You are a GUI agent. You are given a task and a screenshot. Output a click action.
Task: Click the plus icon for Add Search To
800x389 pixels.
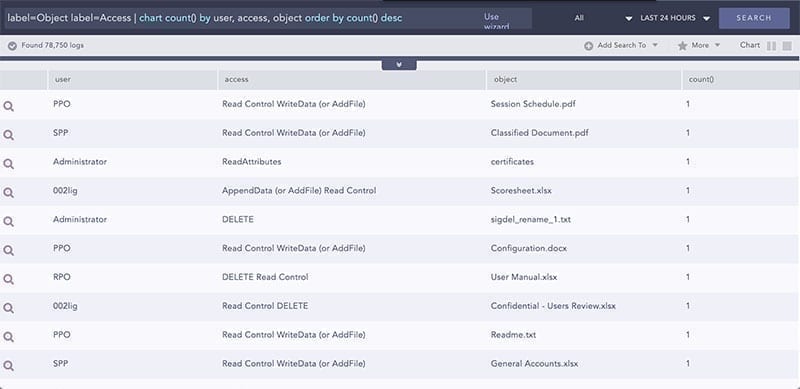(588, 46)
